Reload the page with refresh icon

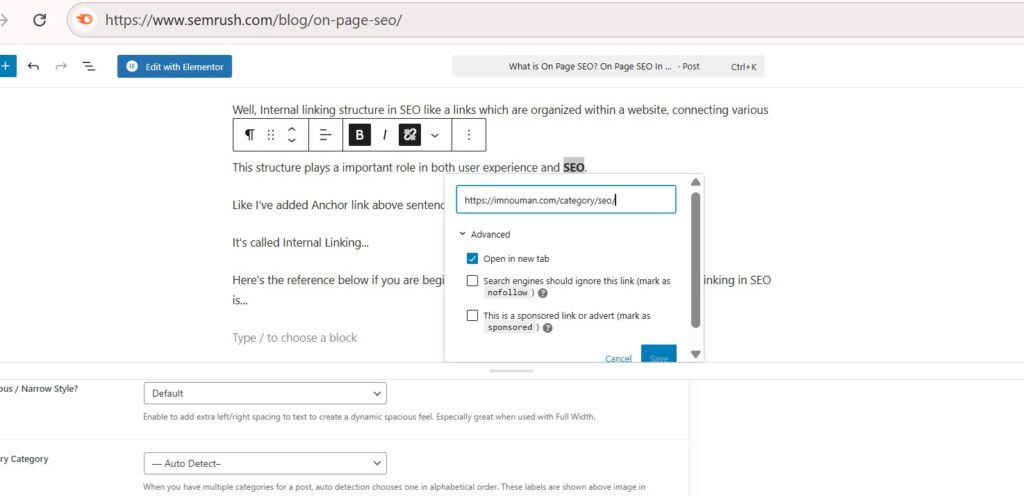pyautogui.click(x=40, y=20)
